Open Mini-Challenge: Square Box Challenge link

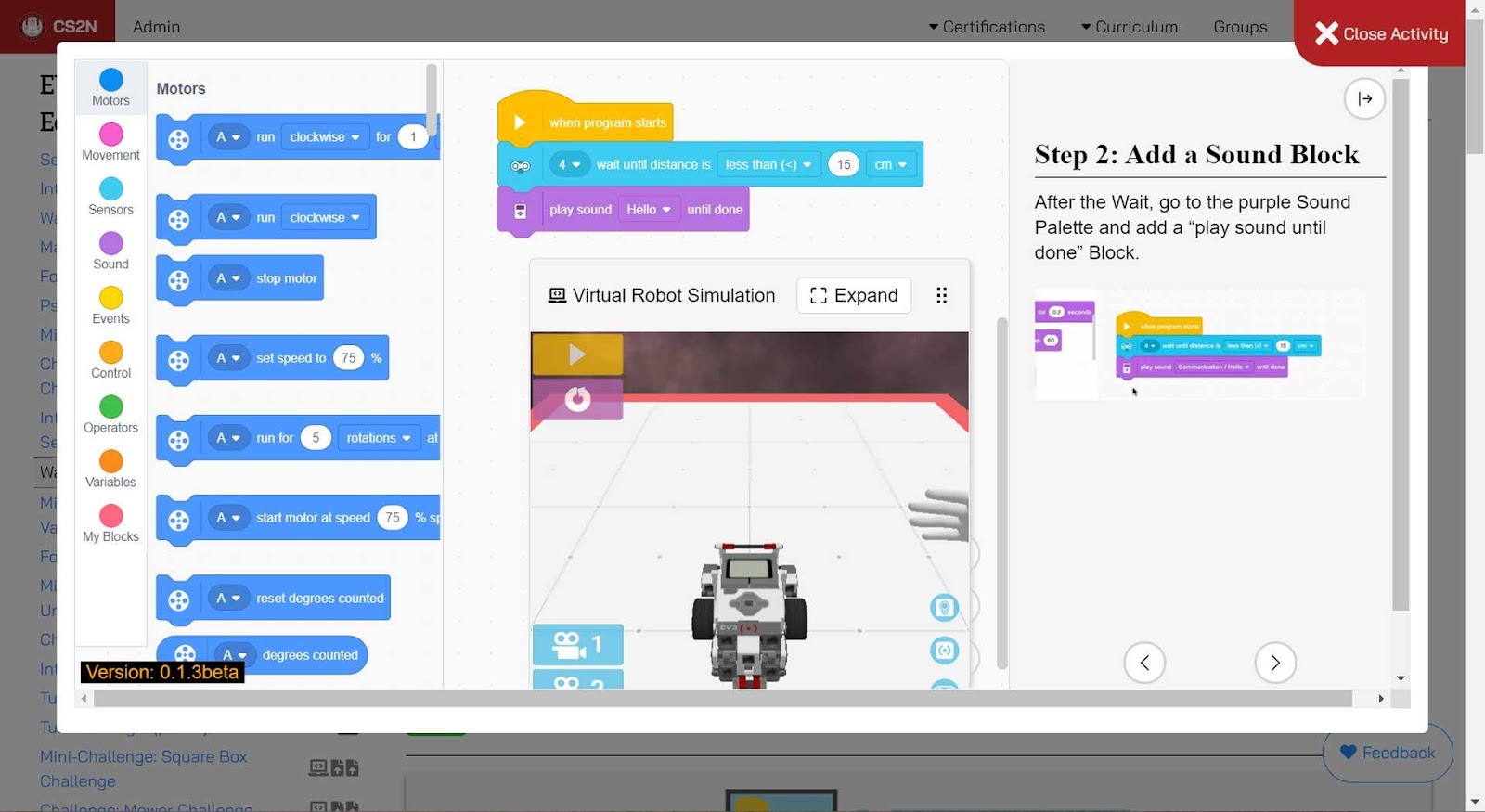tap(143, 768)
